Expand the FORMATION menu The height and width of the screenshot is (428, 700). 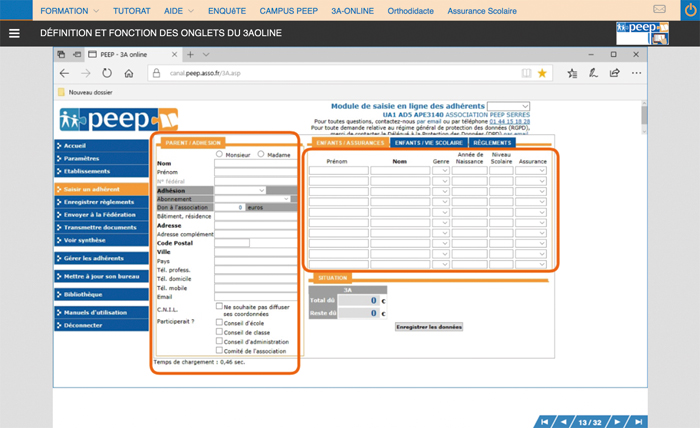[63, 10]
